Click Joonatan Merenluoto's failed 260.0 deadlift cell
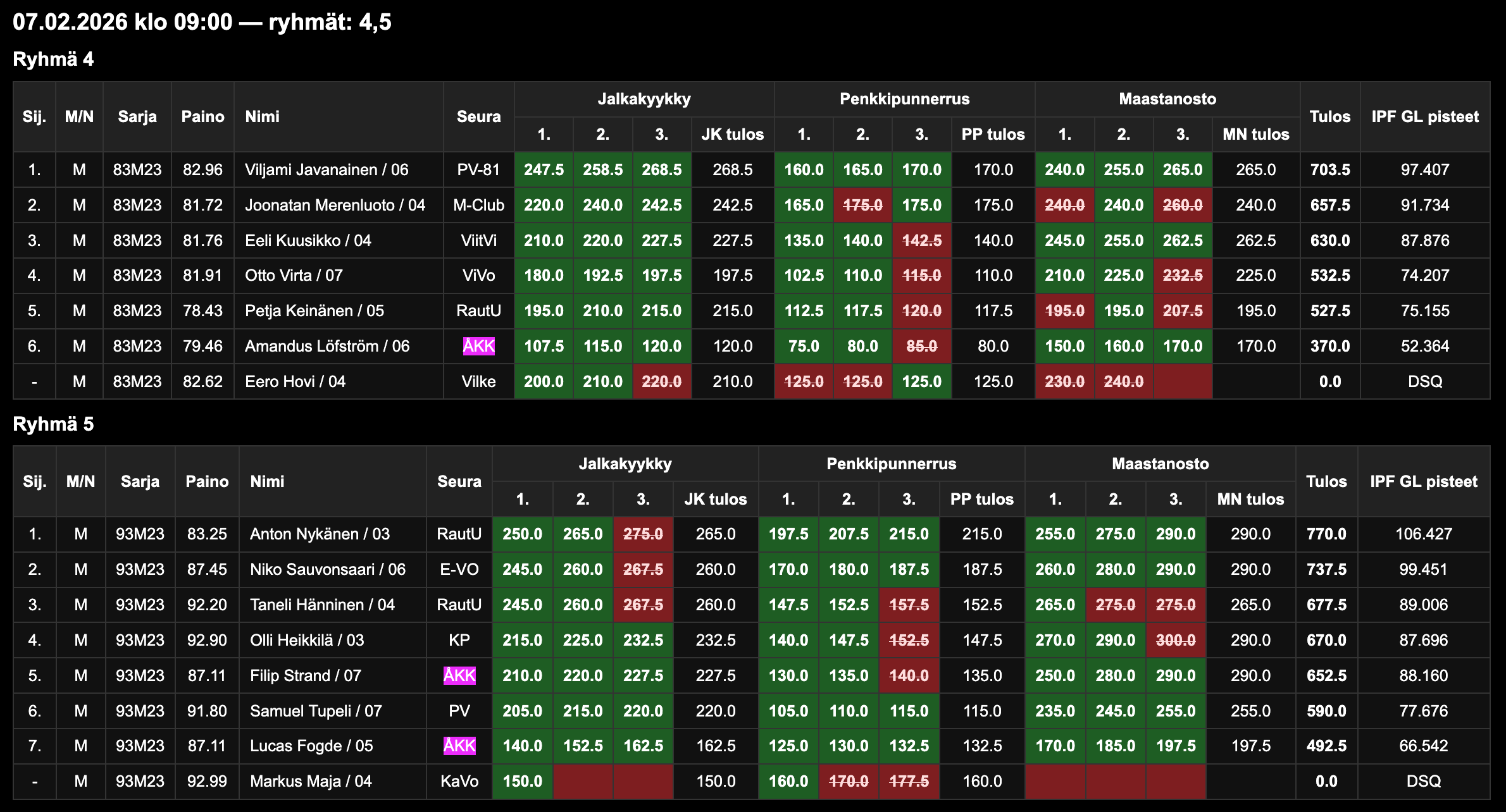The height and width of the screenshot is (812, 1506). pos(1182,205)
